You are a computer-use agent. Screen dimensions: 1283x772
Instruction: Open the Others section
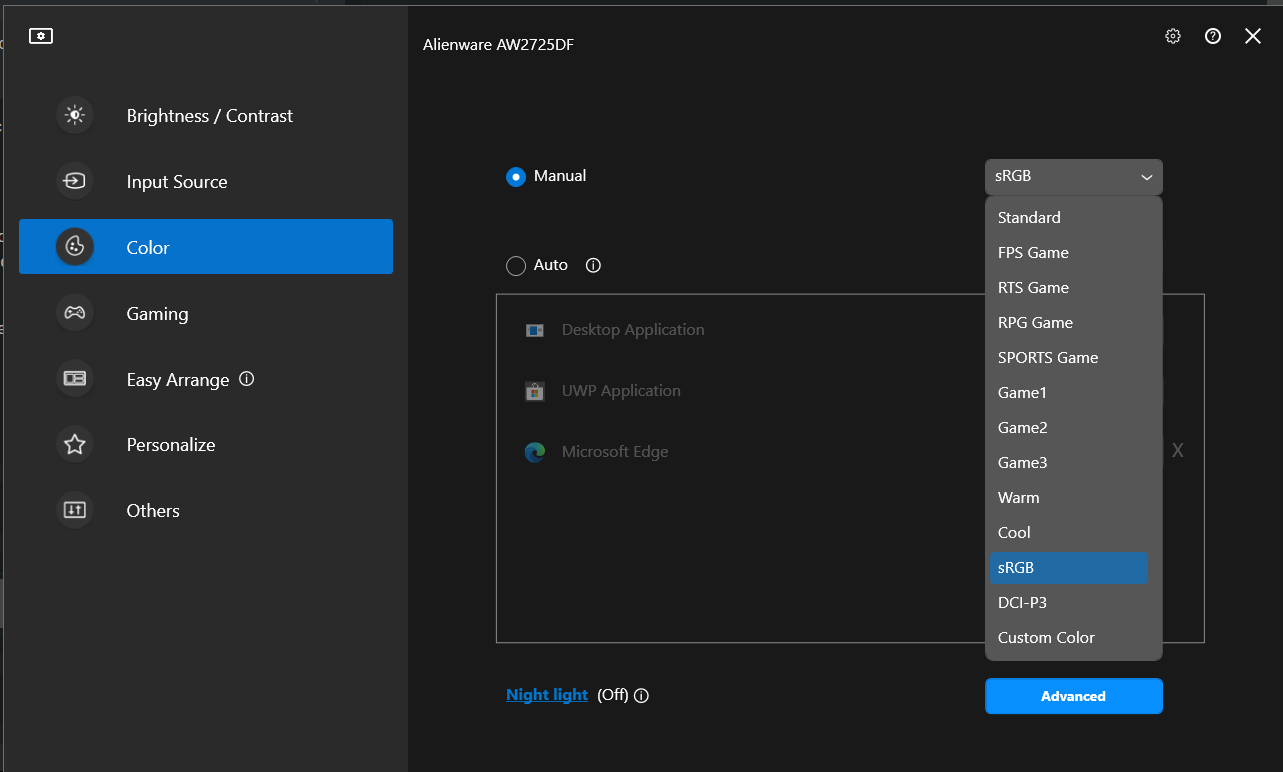(x=206, y=510)
